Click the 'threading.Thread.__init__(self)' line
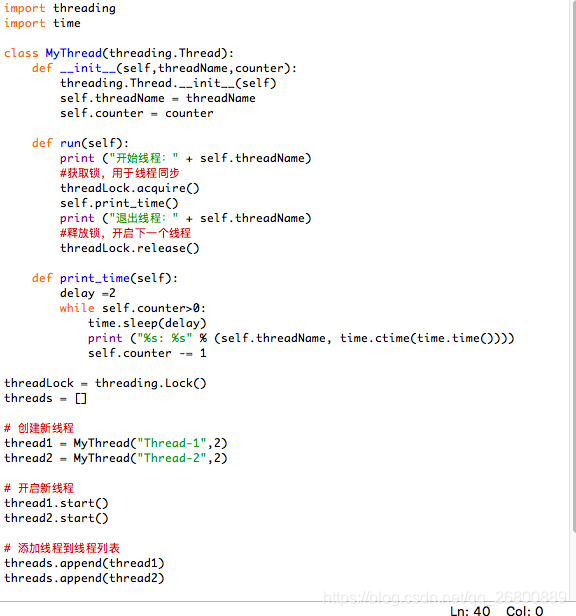 click(x=168, y=83)
